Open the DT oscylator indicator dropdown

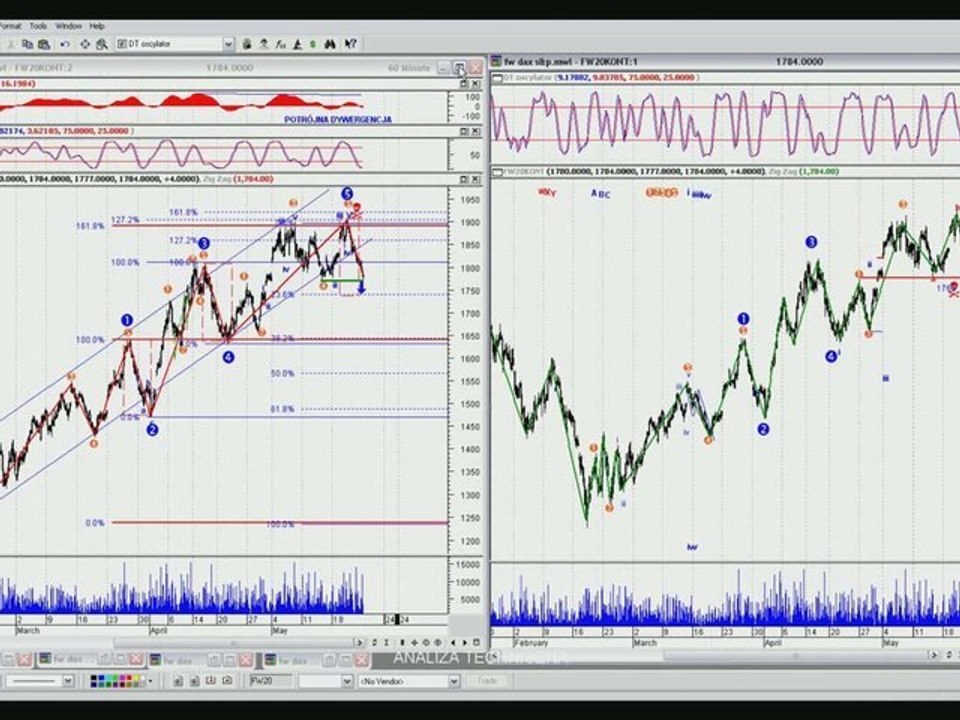[x=228, y=44]
